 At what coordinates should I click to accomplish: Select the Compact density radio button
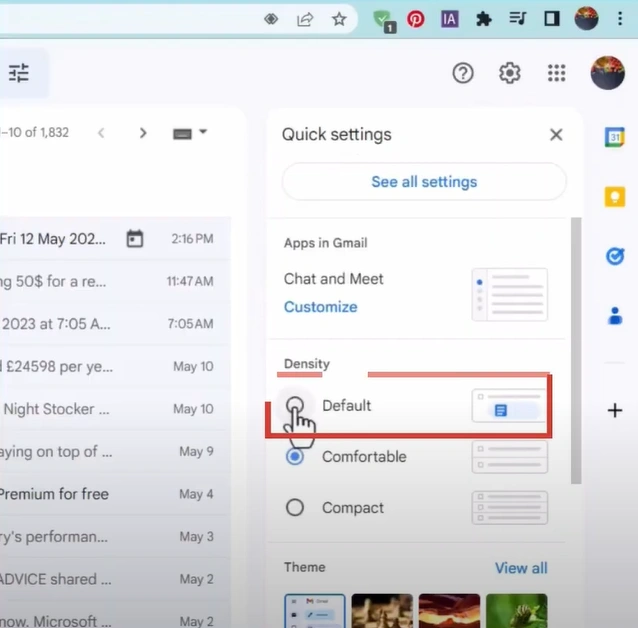[x=295, y=508]
